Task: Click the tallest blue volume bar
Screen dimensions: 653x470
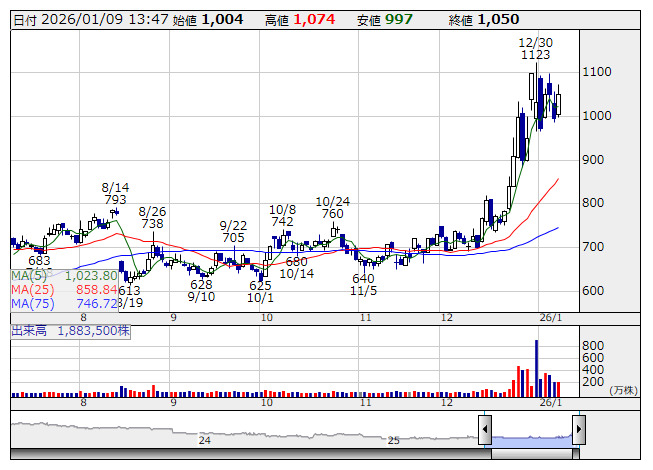Action: pyautogui.click(x=536, y=367)
